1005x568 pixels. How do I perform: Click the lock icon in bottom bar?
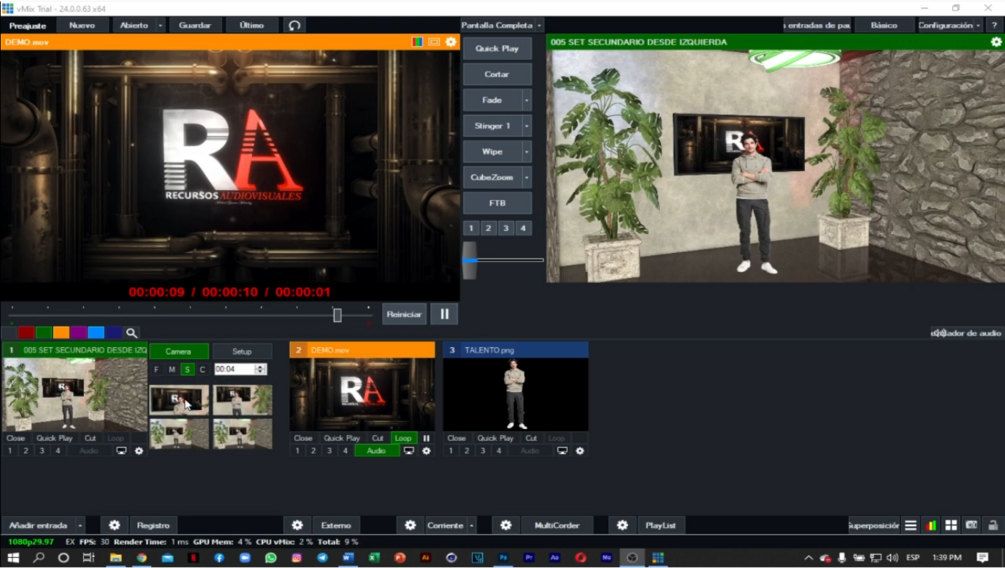(x=993, y=525)
